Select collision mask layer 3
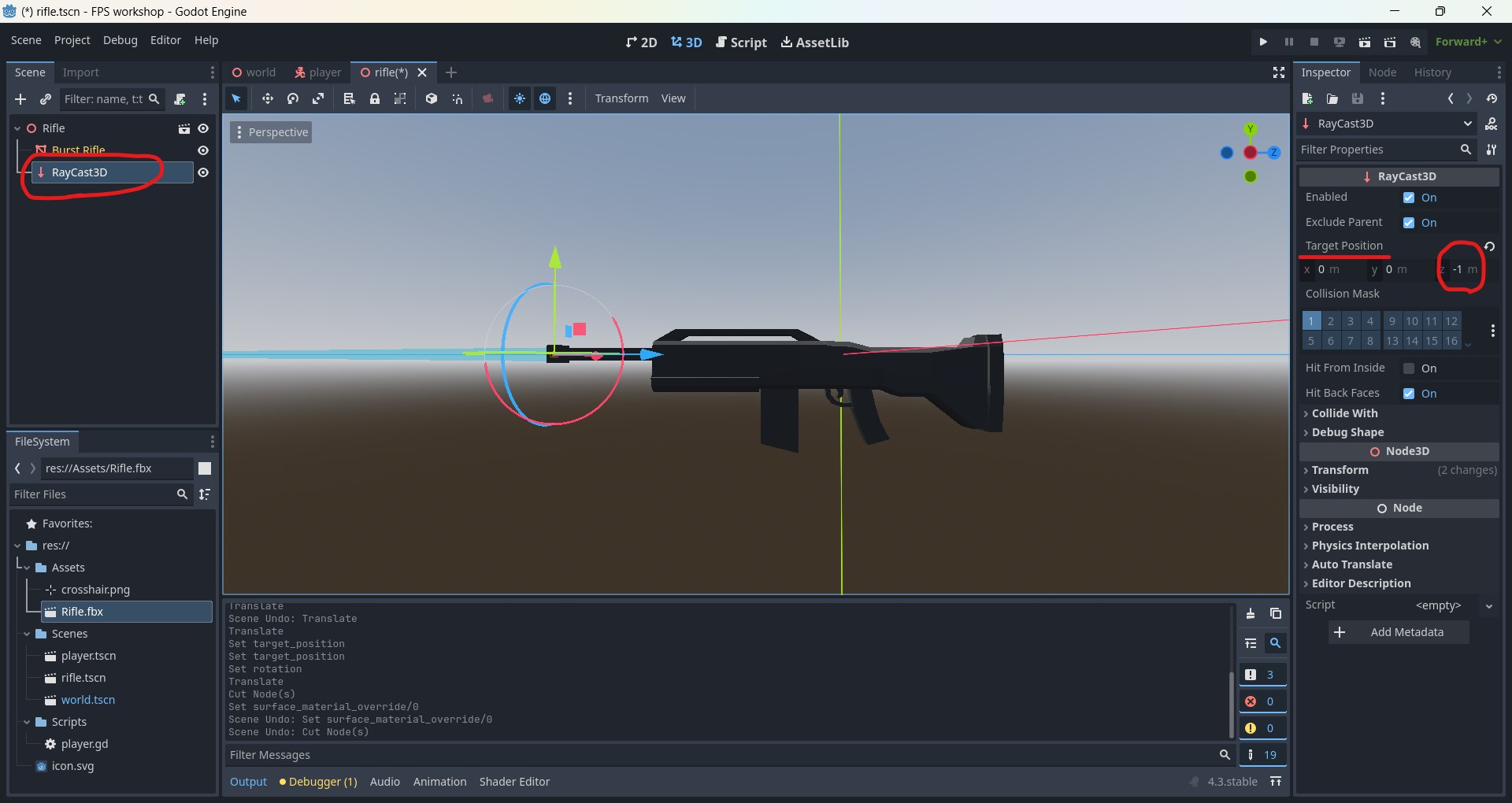This screenshot has height=803, width=1512. point(1350,320)
